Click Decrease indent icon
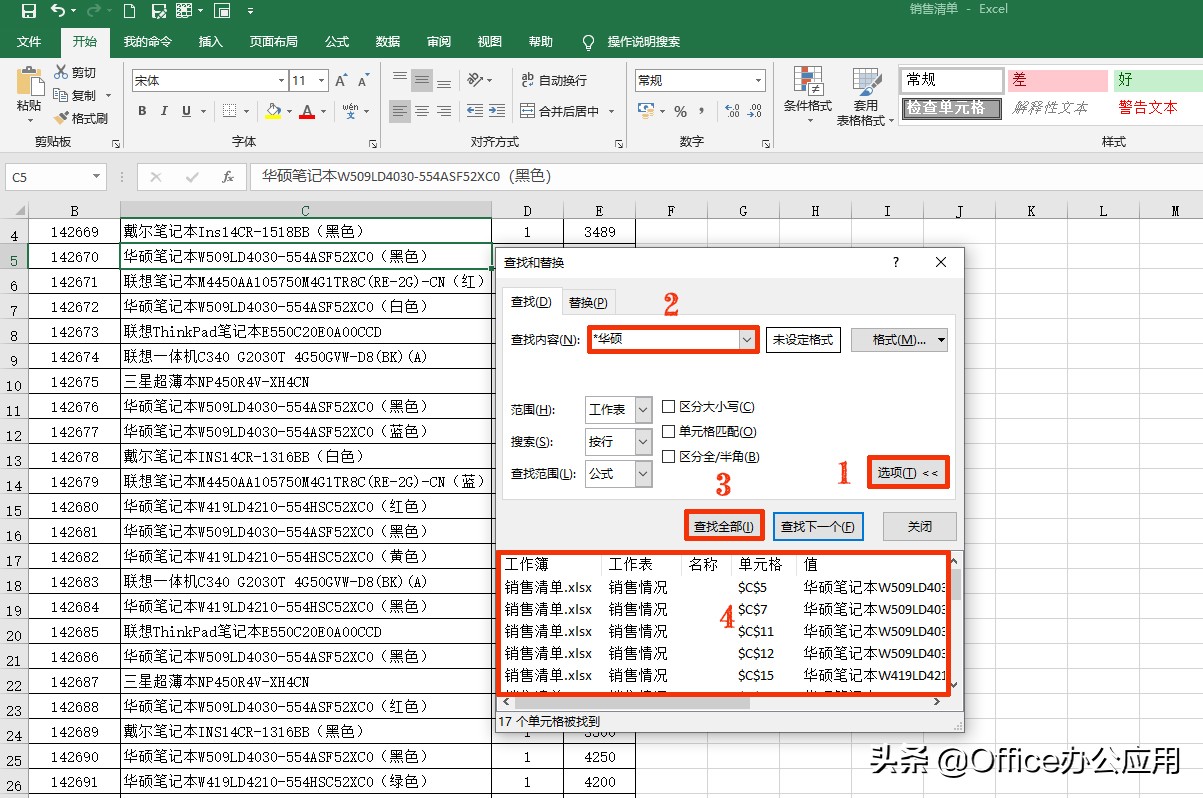Screen dimensions: 1203x798 pyautogui.click(x=476, y=111)
